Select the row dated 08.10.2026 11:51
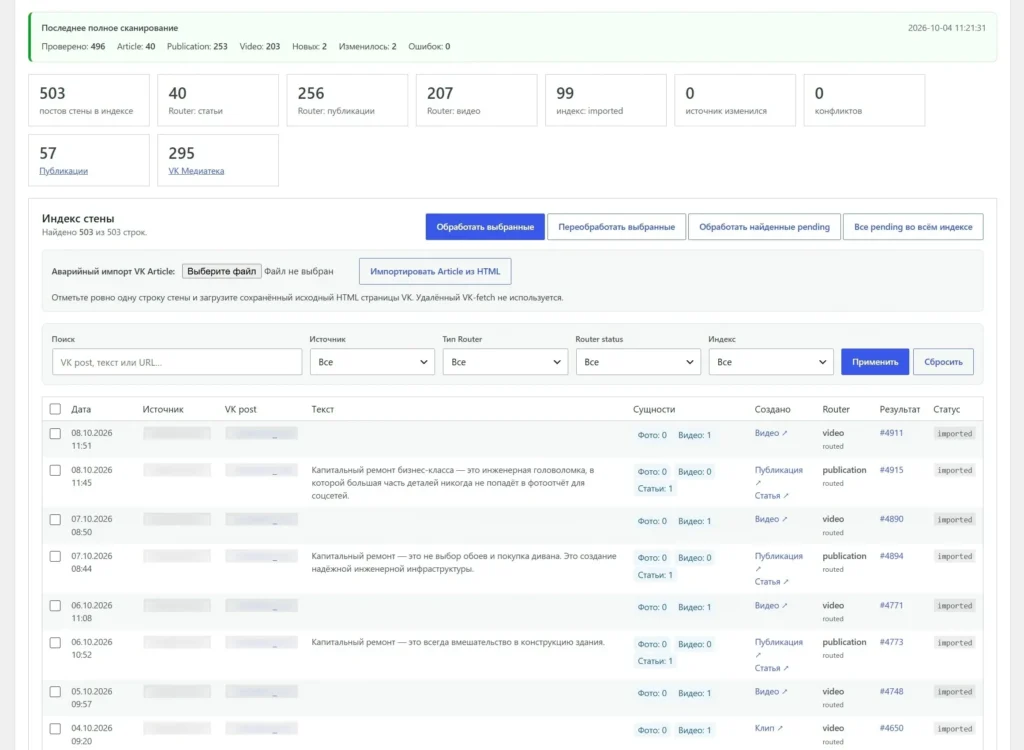Screen dimensions: 1024x750 pyautogui.click(x=56, y=433)
